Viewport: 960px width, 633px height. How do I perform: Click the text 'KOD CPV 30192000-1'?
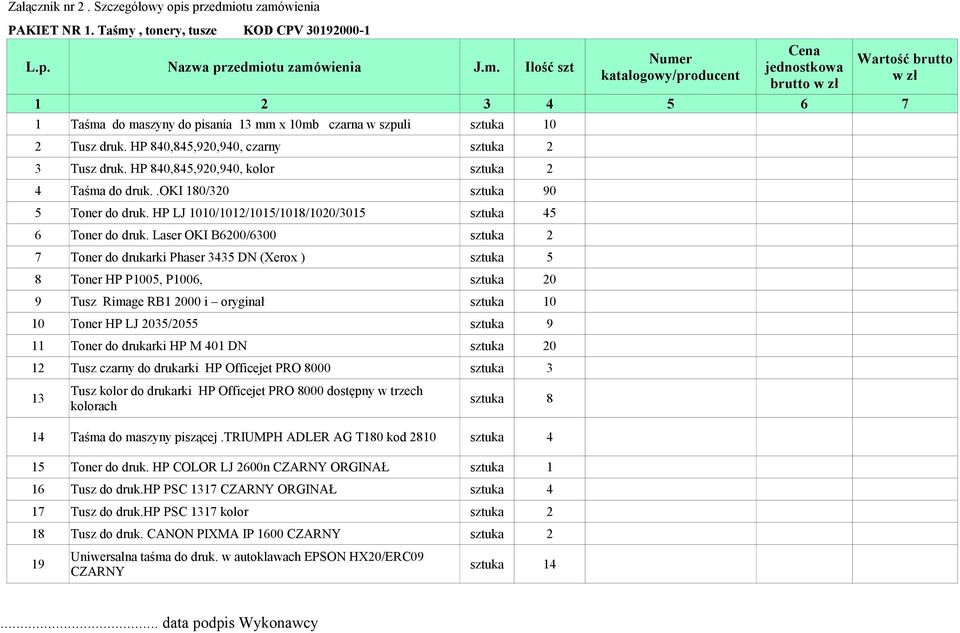[x=307, y=31]
